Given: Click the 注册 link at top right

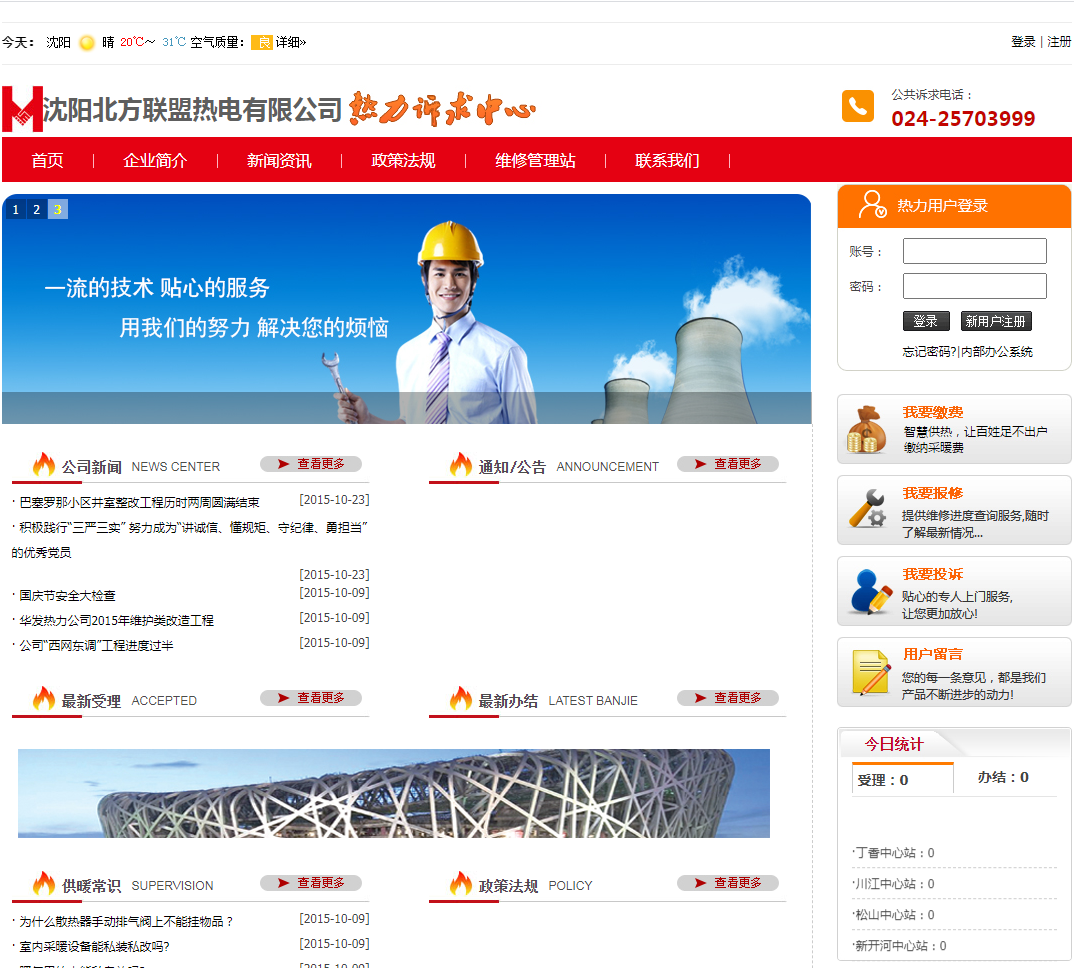Looking at the screenshot, I should coord(1059,42).
